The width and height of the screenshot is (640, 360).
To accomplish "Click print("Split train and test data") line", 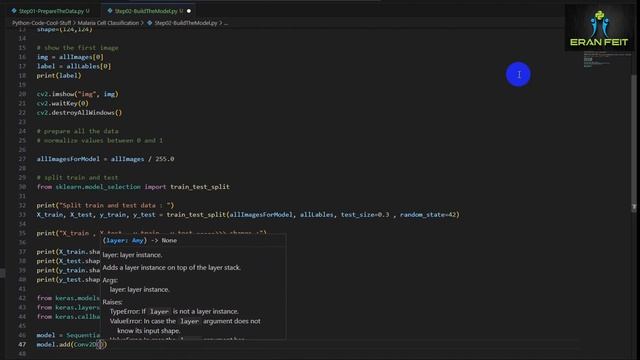I will point(105,205).
